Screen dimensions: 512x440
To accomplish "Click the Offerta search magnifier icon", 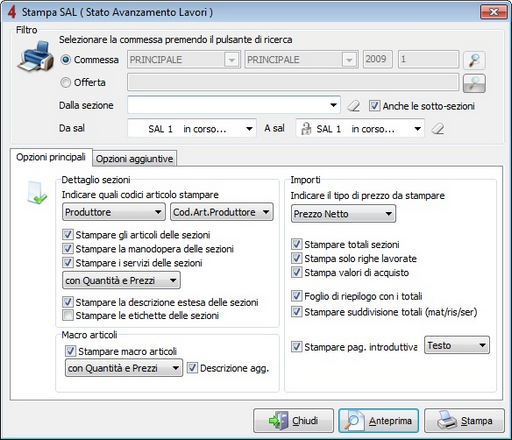I will coord(474,83).
